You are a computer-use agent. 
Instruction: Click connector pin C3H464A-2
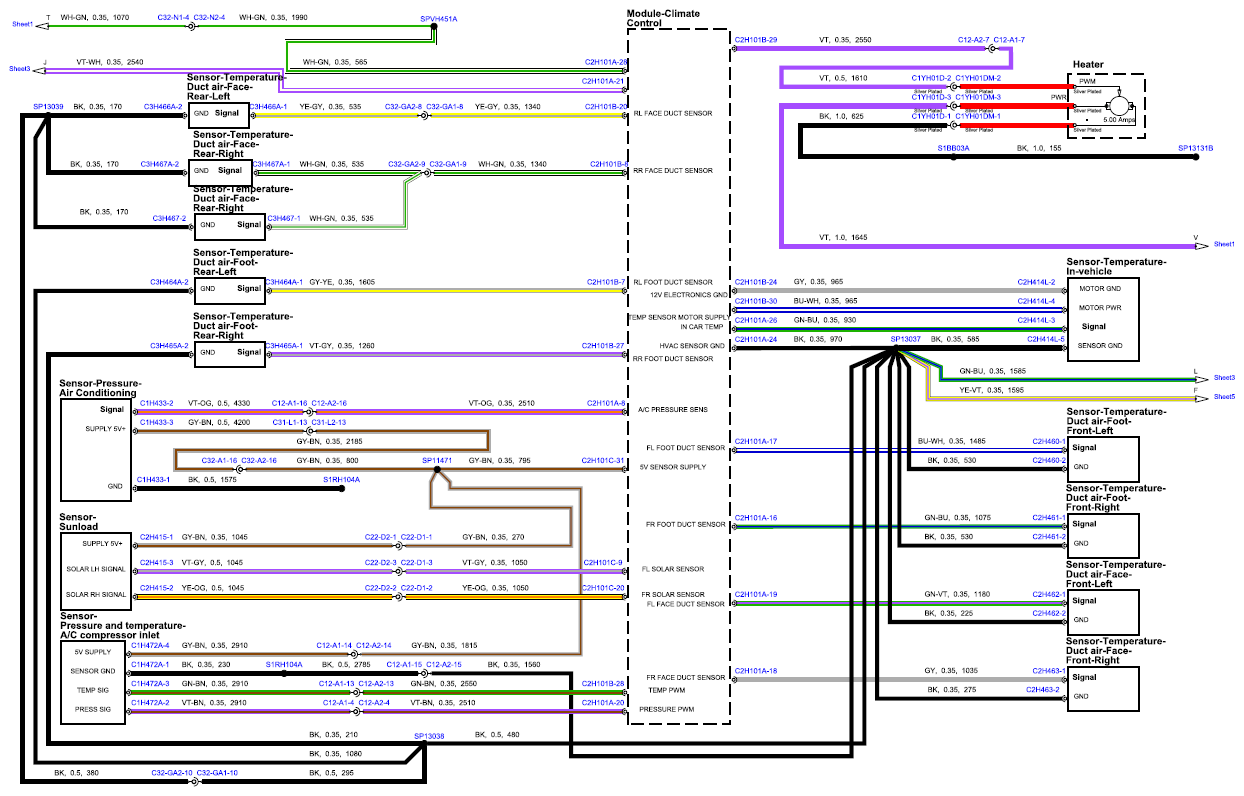click(169, 282)
